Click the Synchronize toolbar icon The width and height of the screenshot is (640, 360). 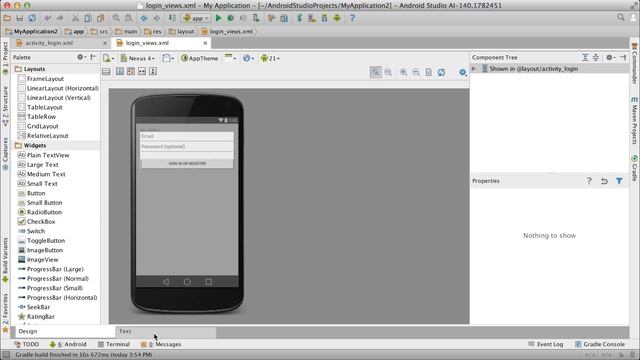(x=32, y=18)
